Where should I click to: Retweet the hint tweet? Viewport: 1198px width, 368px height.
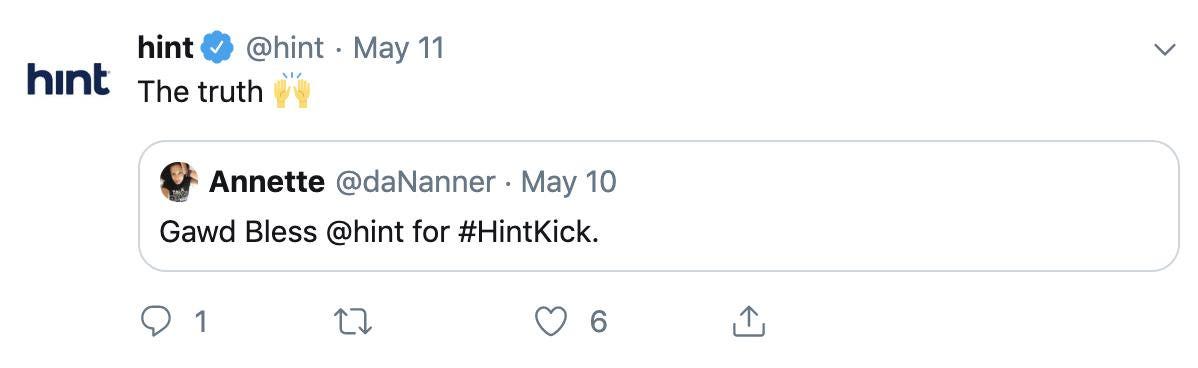click(354, 321)
